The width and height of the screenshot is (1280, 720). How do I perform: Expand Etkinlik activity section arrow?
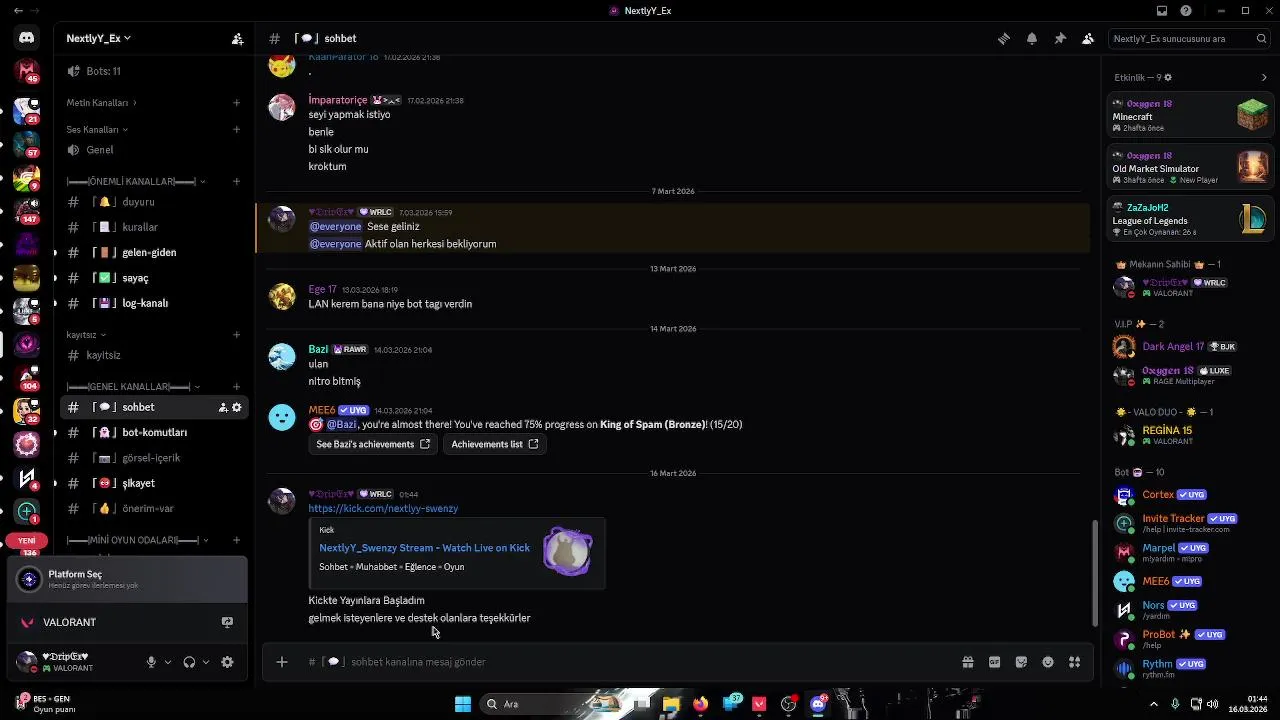[1264, 77]
